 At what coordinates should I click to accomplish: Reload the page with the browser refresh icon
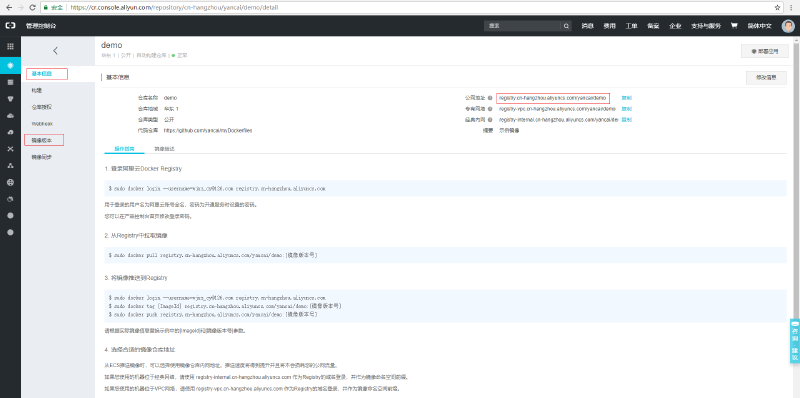click(x=33, y=8)
